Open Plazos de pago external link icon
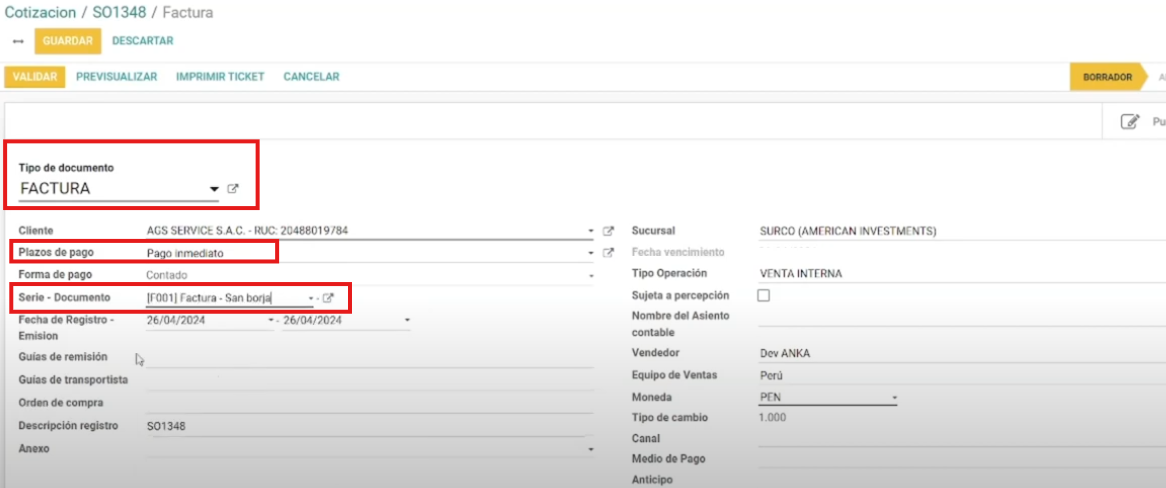Screen dimensions: 1166x488 (608, 253)
